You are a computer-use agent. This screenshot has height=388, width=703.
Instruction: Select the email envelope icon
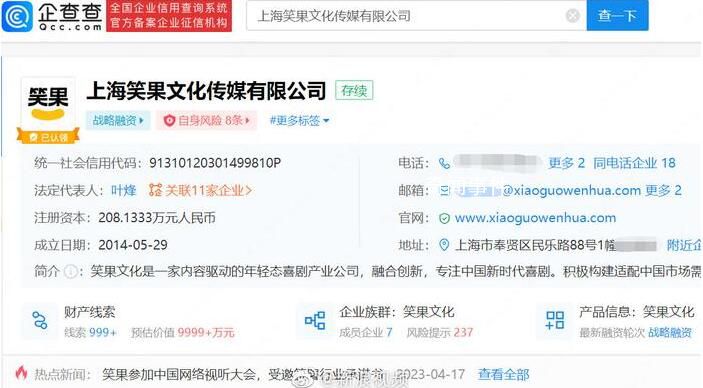tap(444, 191)
